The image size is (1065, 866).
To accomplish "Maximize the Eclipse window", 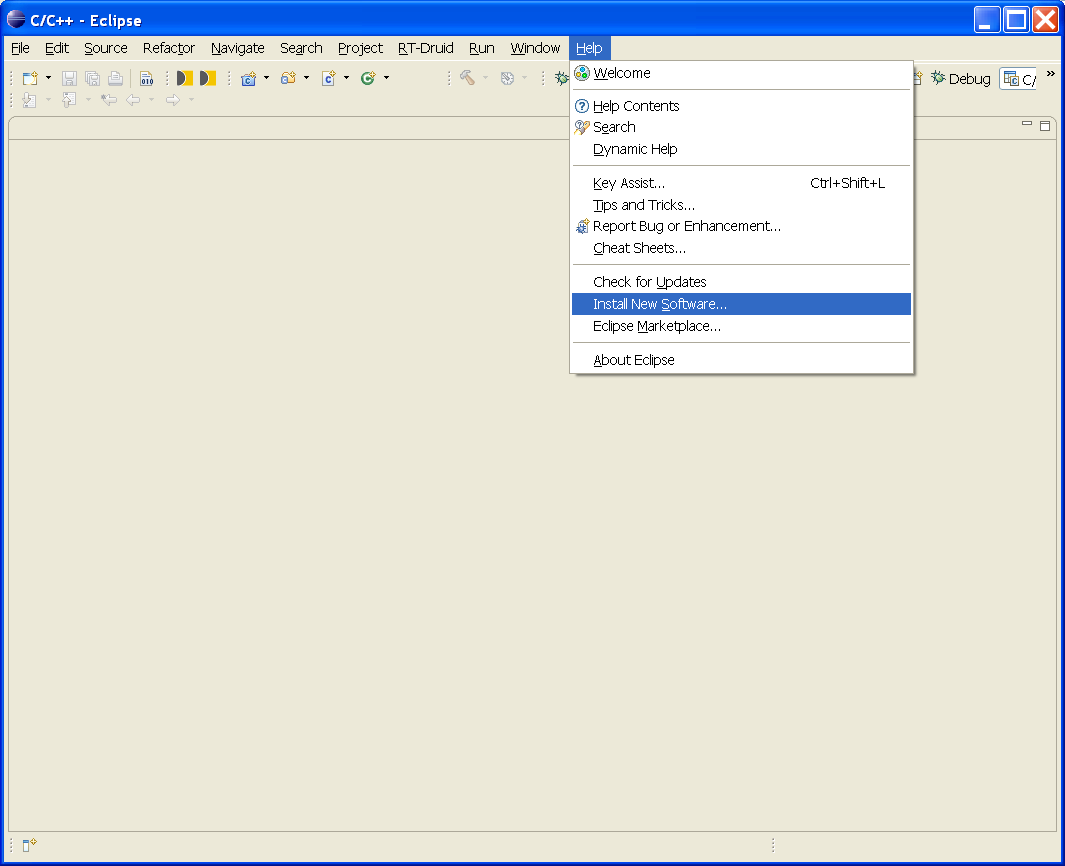I will click(x=1016, y=20).
